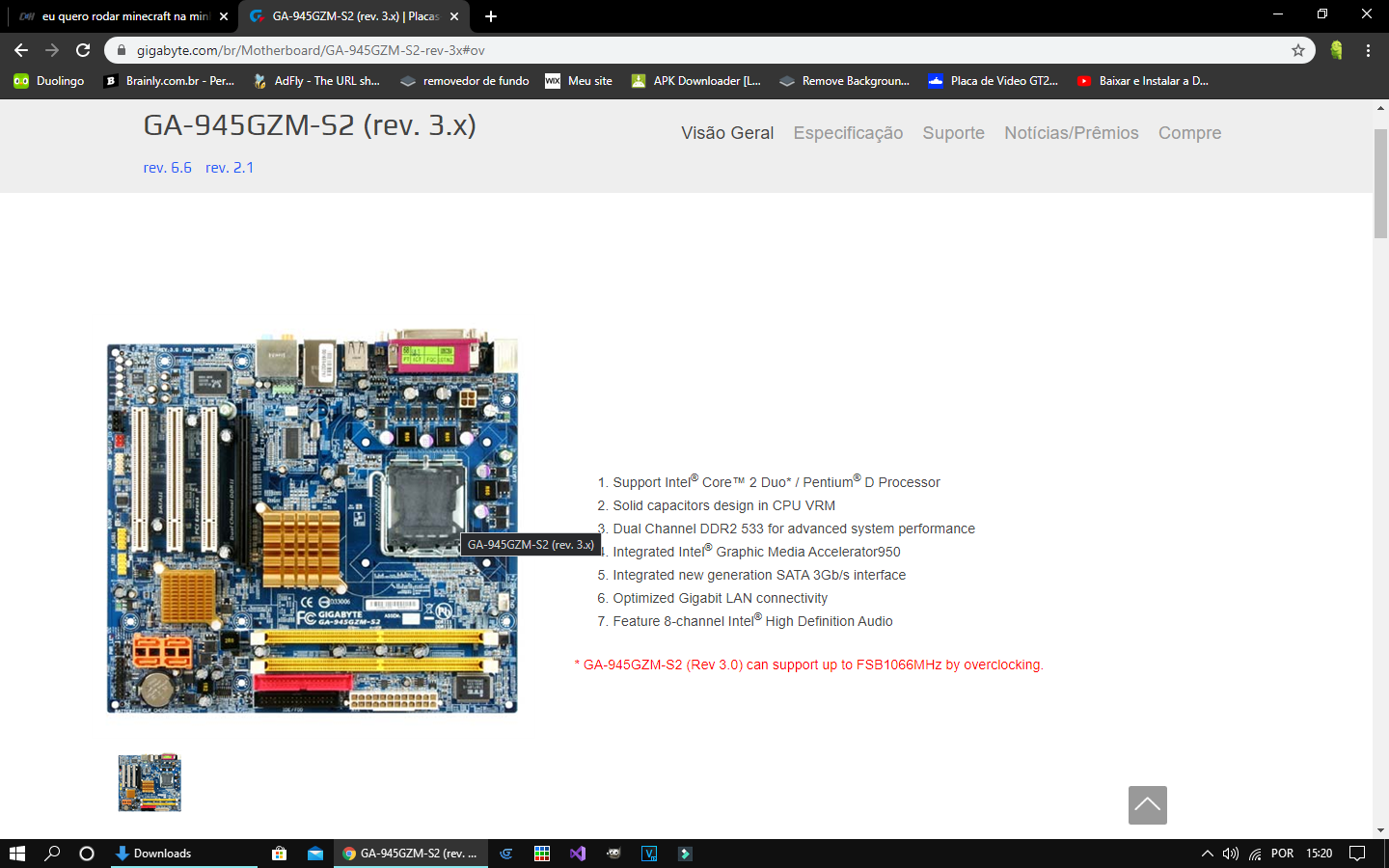Viewport: 1389px width, 868px height.
Task: Open the green arrow app on taskbar
Action: (685, 854)
